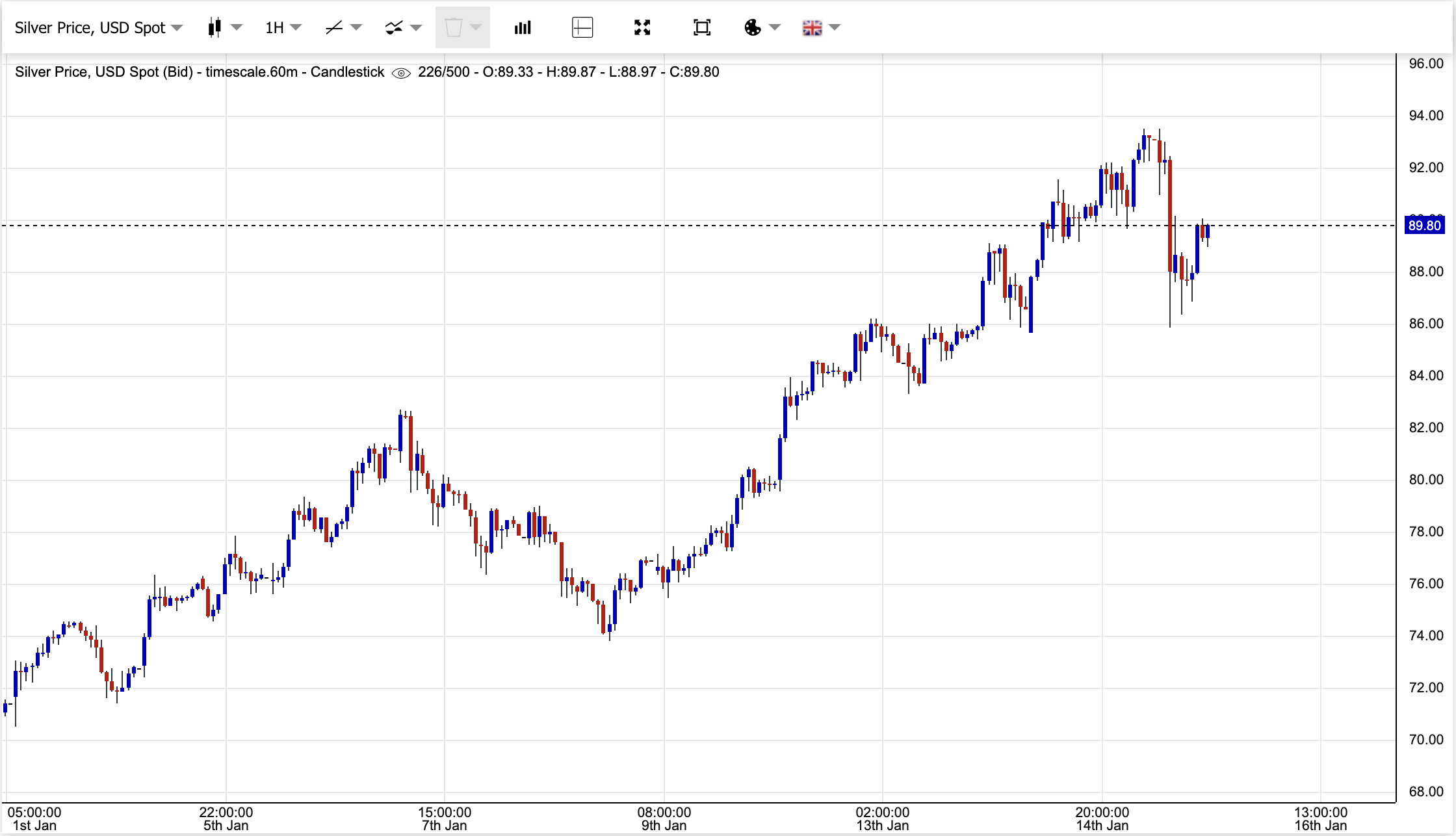Click the volume histogram icon
Image resolution: width=1456 pixels, height=836 pixels.
click(x=522, y=27)
